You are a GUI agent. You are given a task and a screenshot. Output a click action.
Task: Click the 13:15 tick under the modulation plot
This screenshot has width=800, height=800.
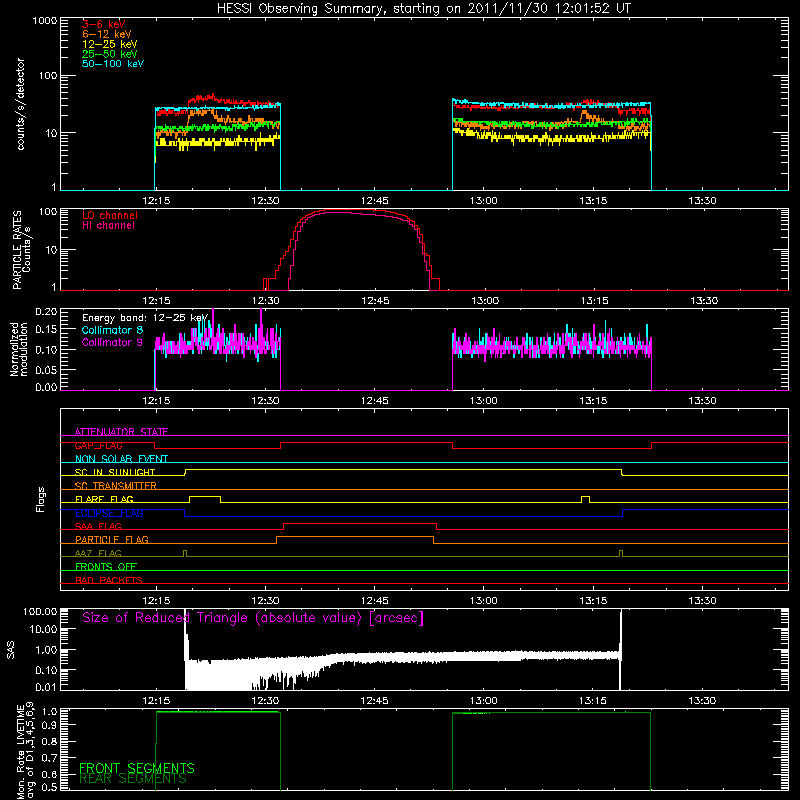click(593, 401)
